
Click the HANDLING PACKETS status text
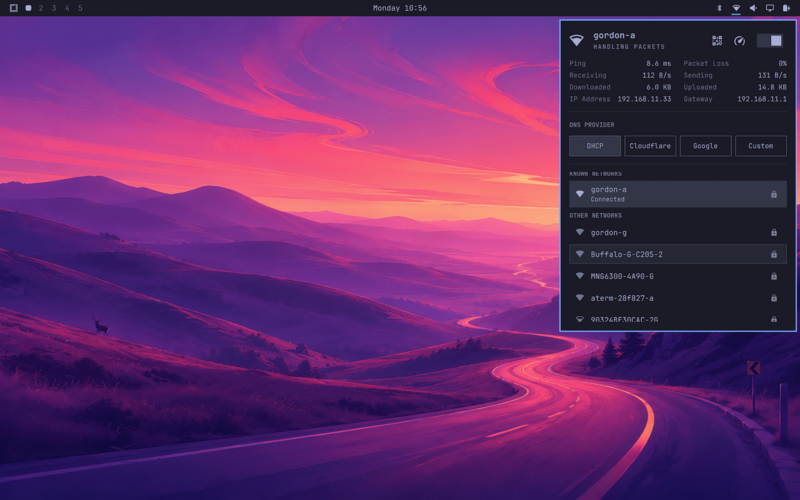pyautogui.click(x=629, y=46)
